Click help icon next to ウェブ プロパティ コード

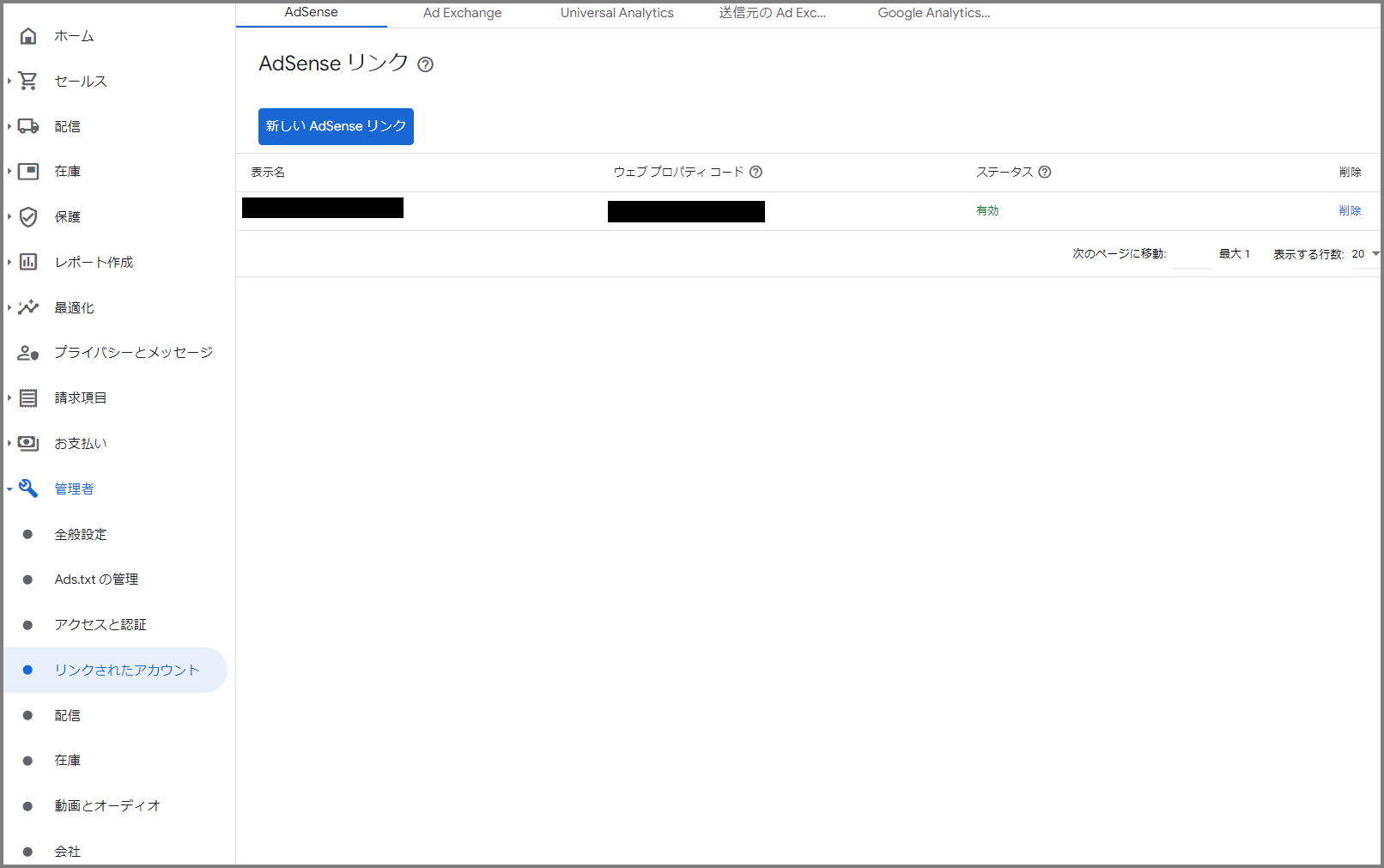coord(756,172)
